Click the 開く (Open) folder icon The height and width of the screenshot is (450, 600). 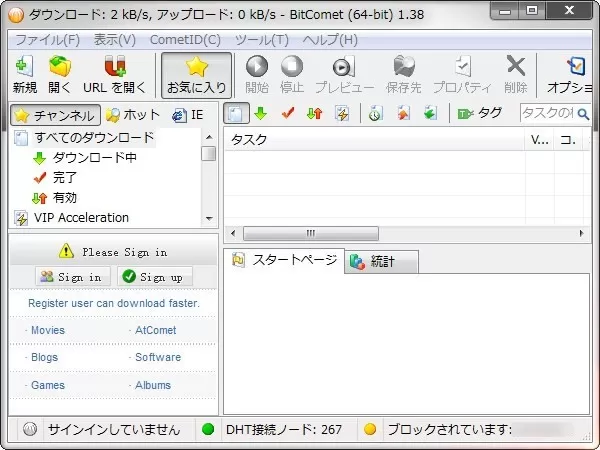[60, 67]
